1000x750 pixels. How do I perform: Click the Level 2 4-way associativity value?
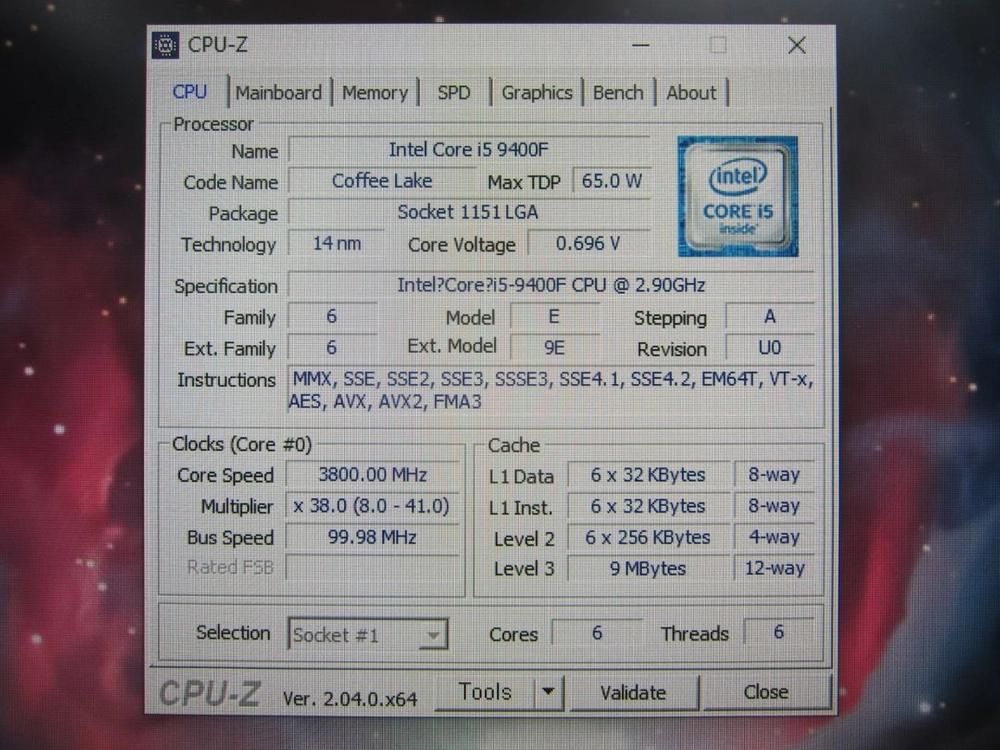coord(774,538)
